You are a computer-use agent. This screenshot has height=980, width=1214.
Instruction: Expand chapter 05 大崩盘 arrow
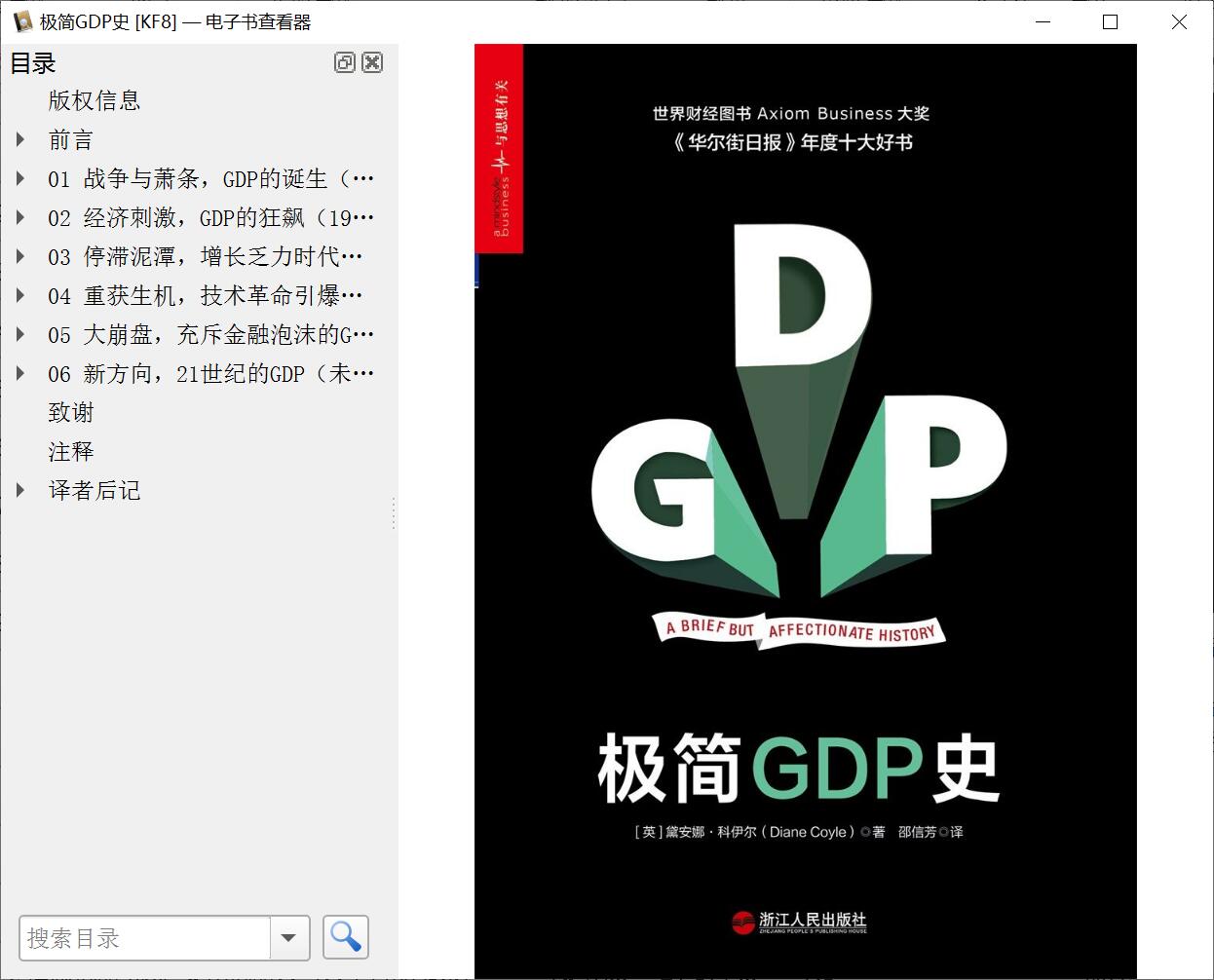(20, 334)
